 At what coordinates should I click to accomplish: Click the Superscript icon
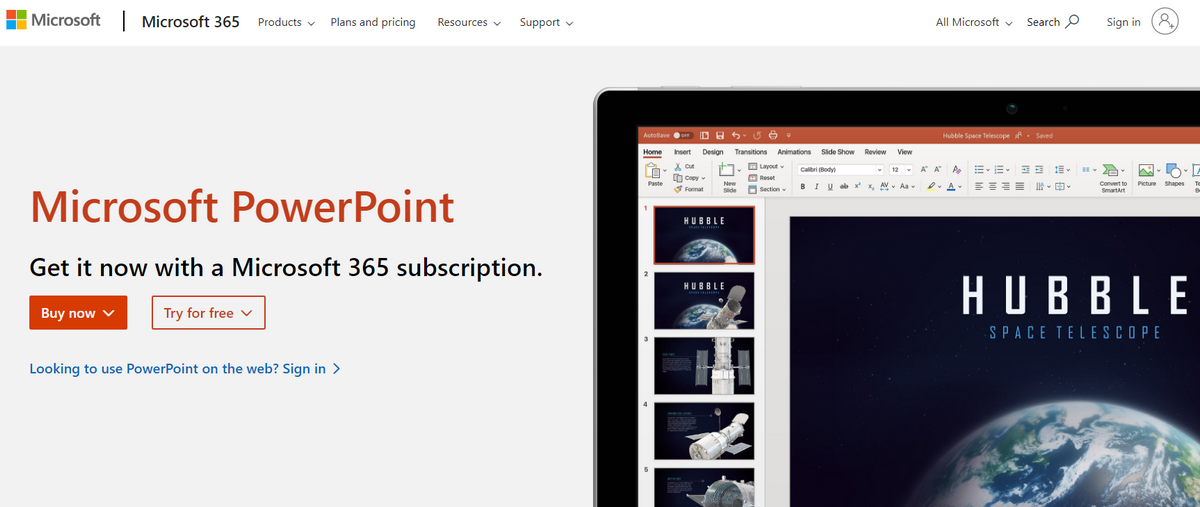pyautogui.click(x=857, y=186)
